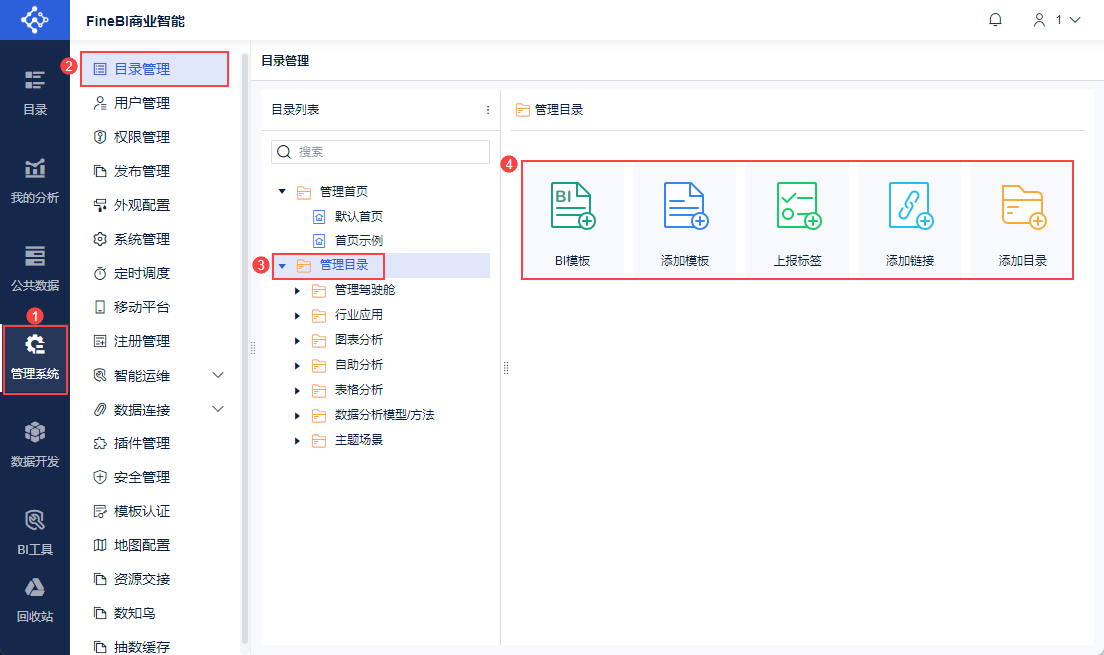The width and height of the screenshot is (1104, 655).
Task: Open the 目录列表 more options menu
Action: pyautogui.click(x=487, y=110)
